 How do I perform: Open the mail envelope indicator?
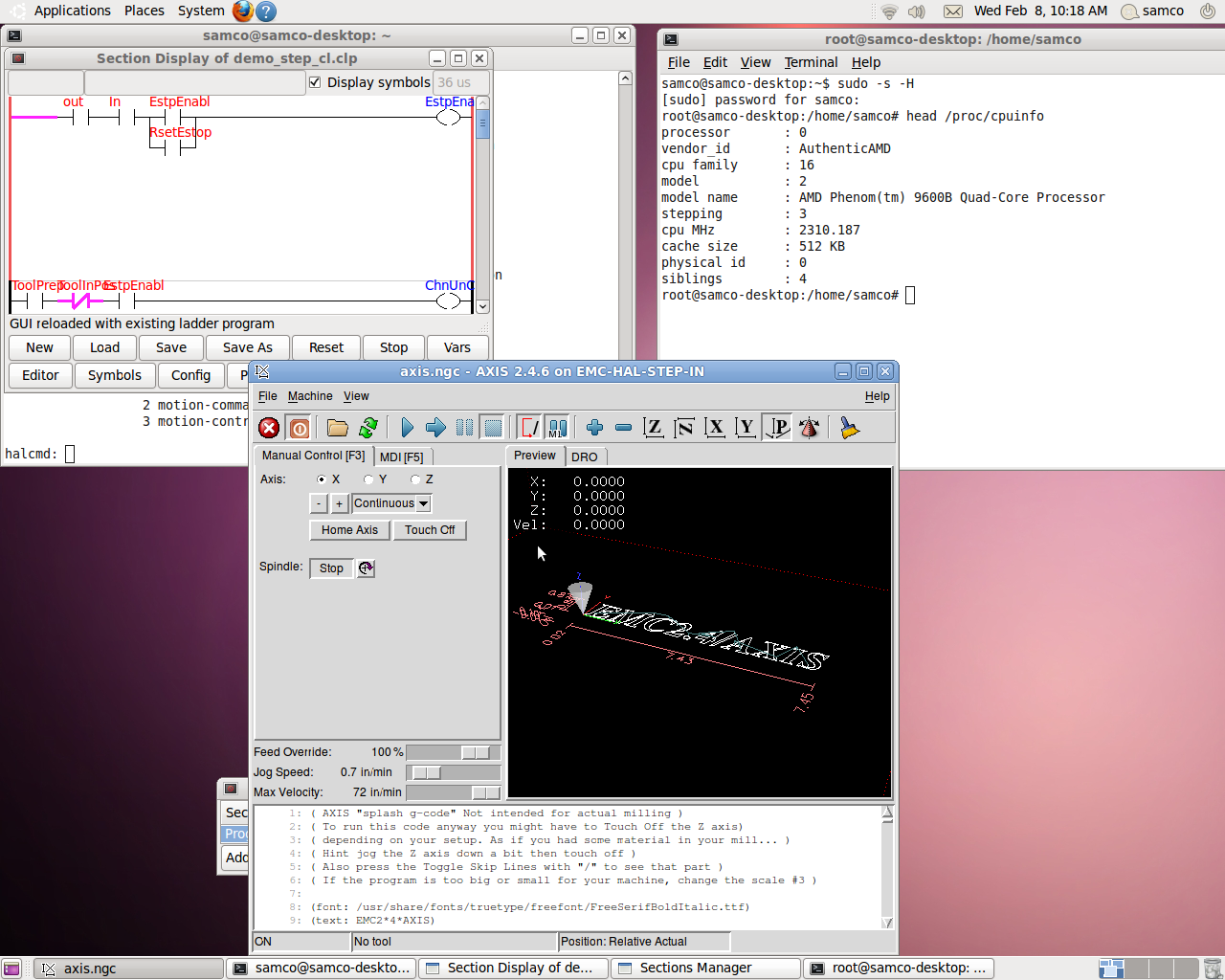point(953,11)
